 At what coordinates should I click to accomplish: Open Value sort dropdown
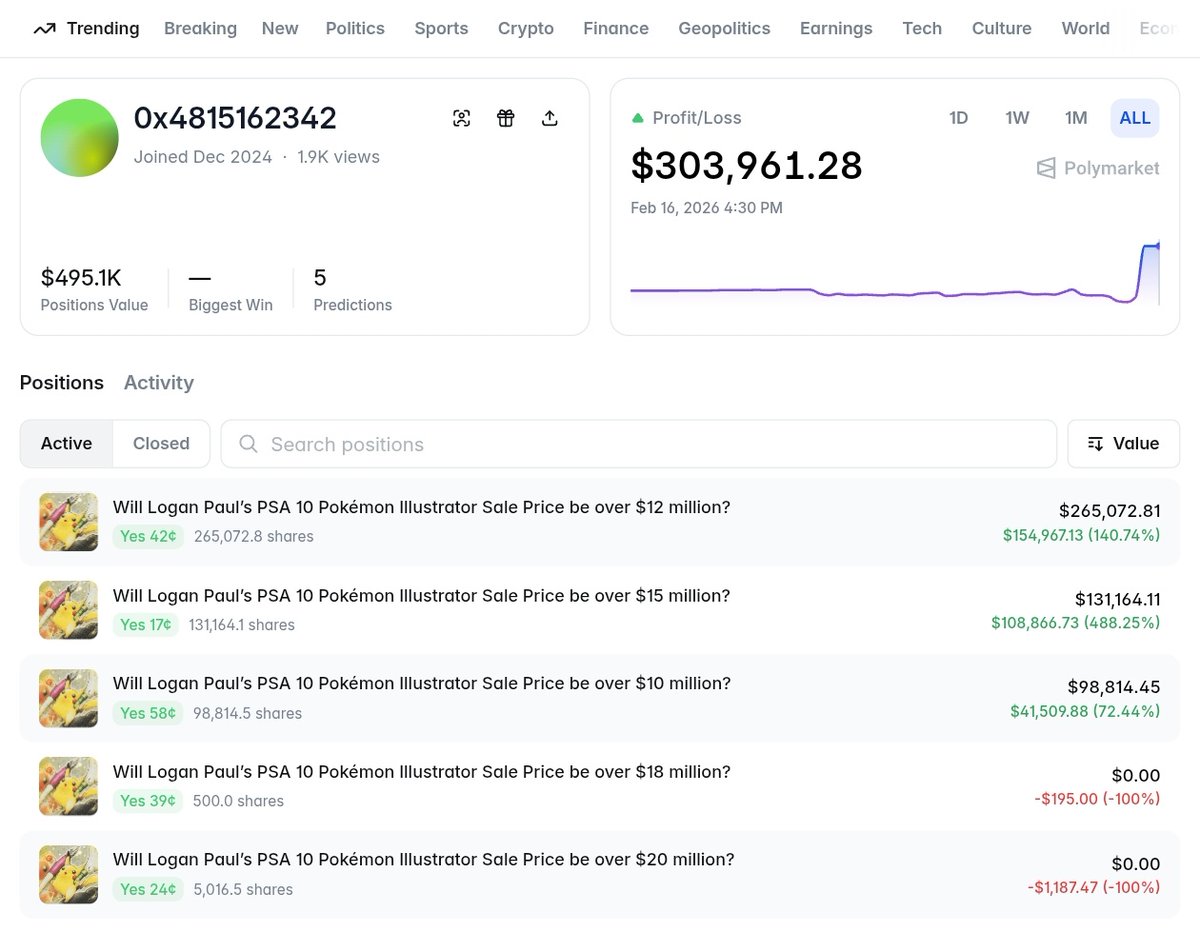click(x=1123, y=443)
